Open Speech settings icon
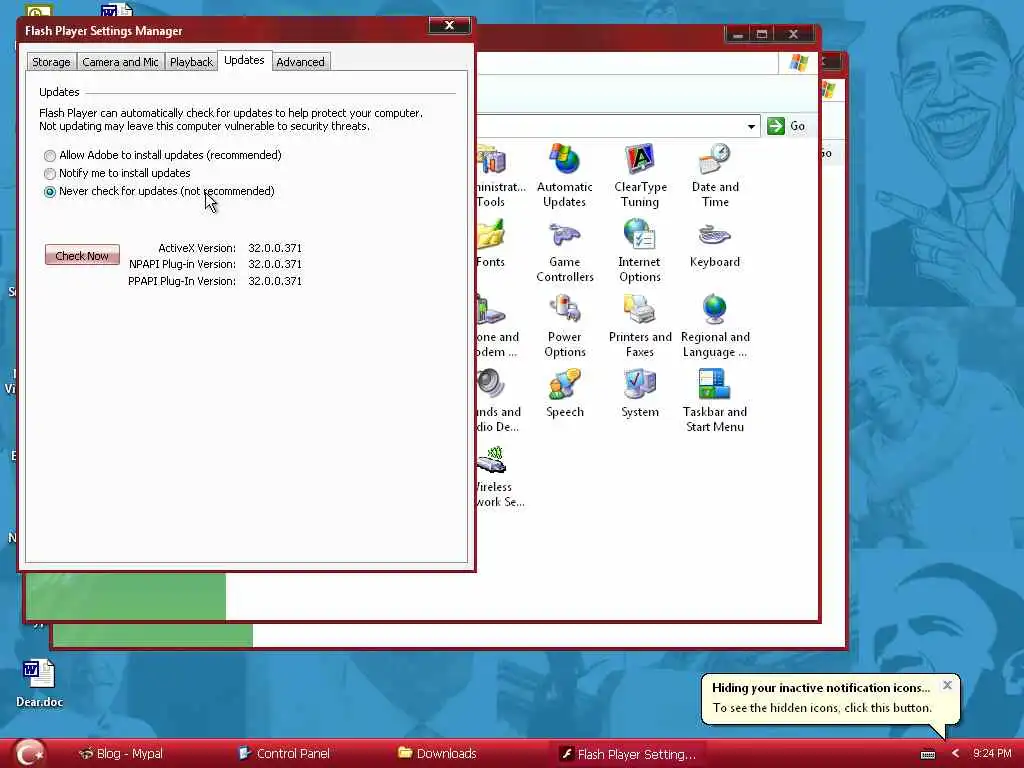1024x768 pixels. click(x=564, y=393)
